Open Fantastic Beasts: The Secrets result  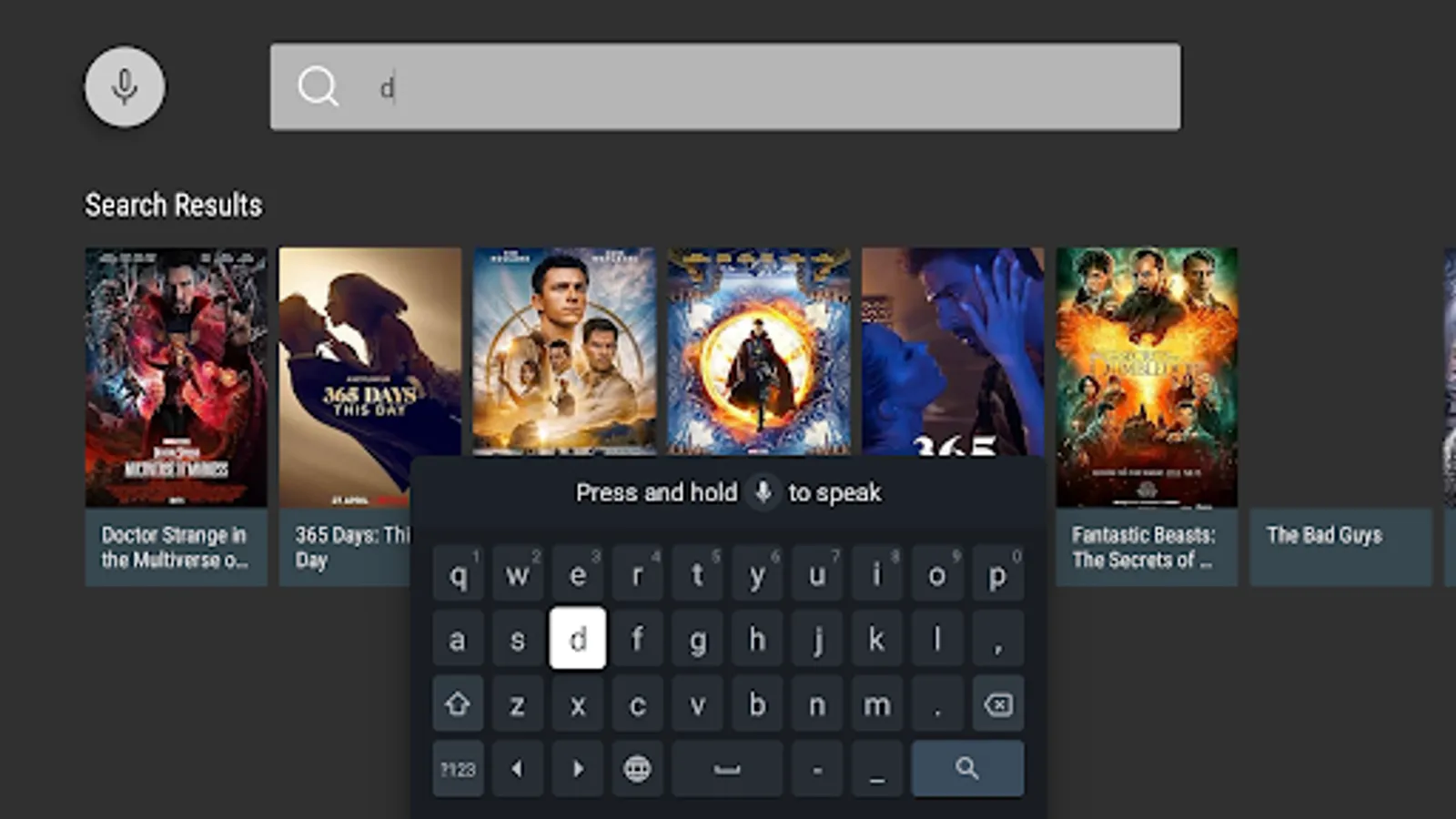[x=1147, y=373]
